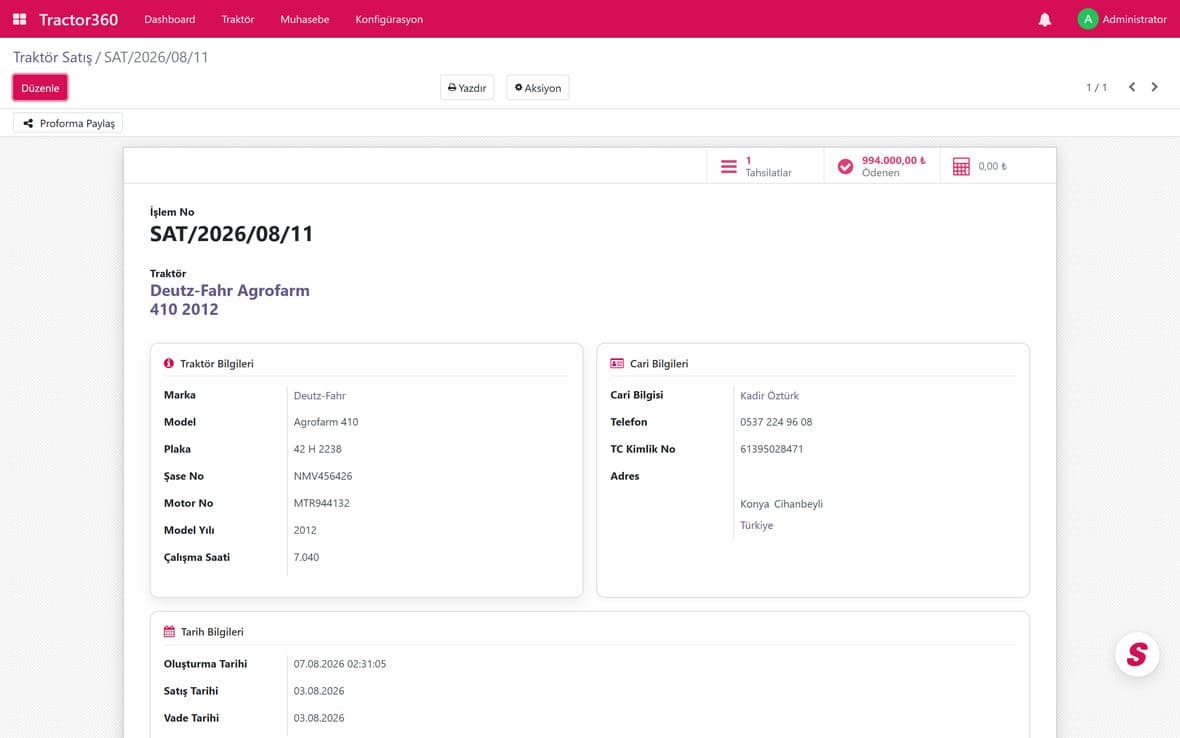Go to the previous record arrow
Image resolution: width=1180 pixels, height=738 pixels.
(x=1132, y=87)
